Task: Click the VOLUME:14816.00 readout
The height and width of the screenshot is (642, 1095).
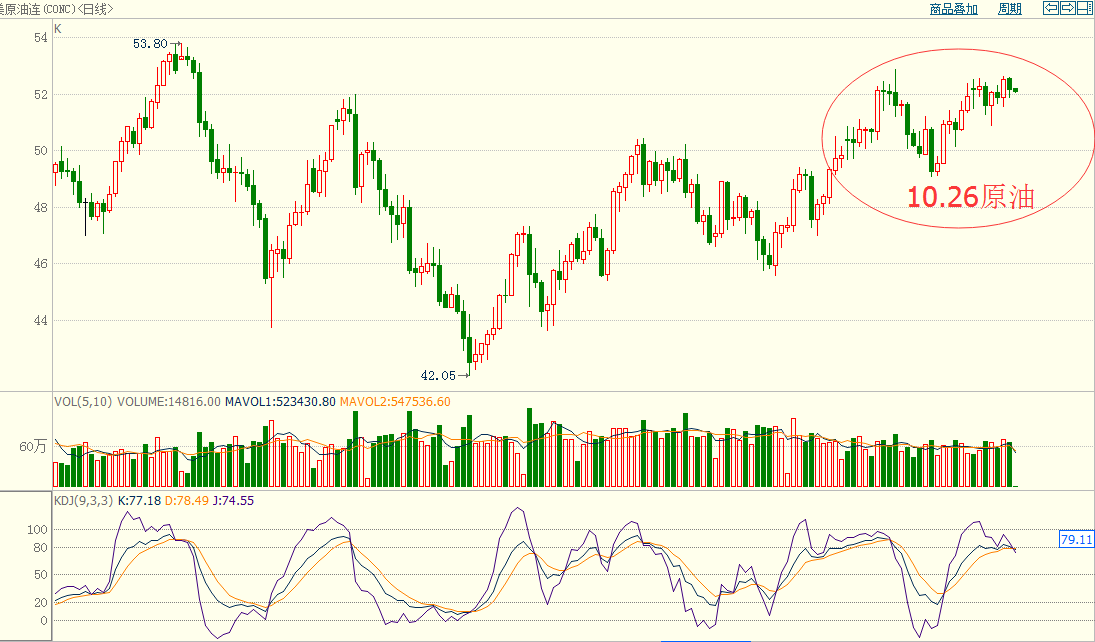Action: pos(168,402)
